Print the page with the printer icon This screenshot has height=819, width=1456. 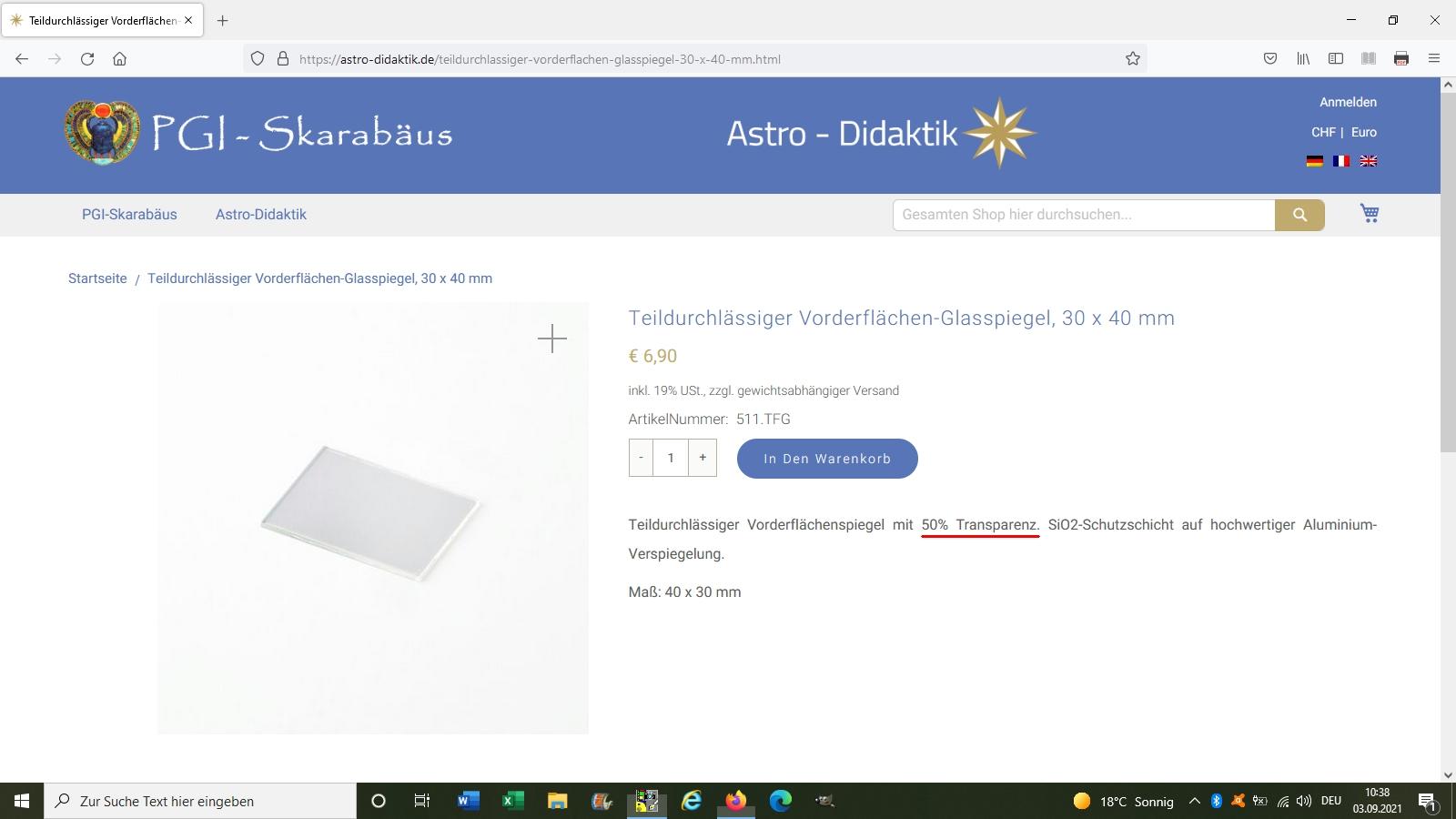pos(1401,59)
